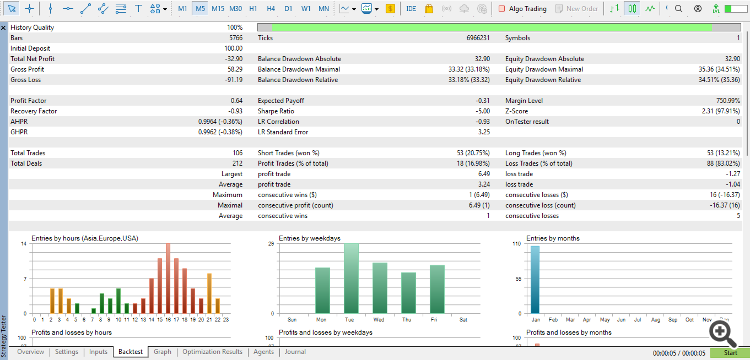
Task: Switch chart to line chart
Action: (x=650, y=8)
